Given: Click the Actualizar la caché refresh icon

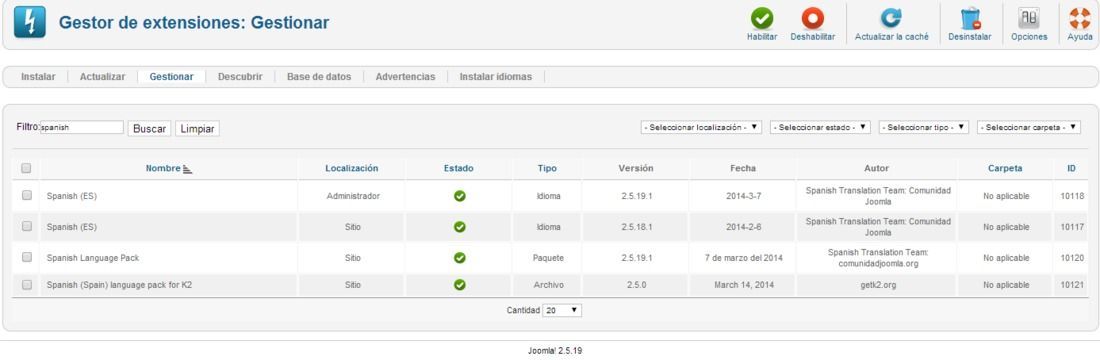Looking at the screenshot, I should click(x=891, y=18).
